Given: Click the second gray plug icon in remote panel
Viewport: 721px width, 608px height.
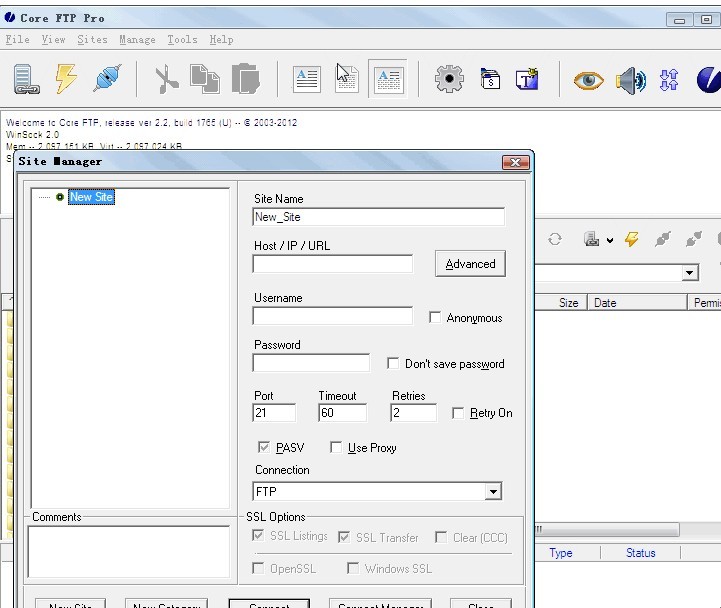Looking at the screenshot, I should coord(693,239).
